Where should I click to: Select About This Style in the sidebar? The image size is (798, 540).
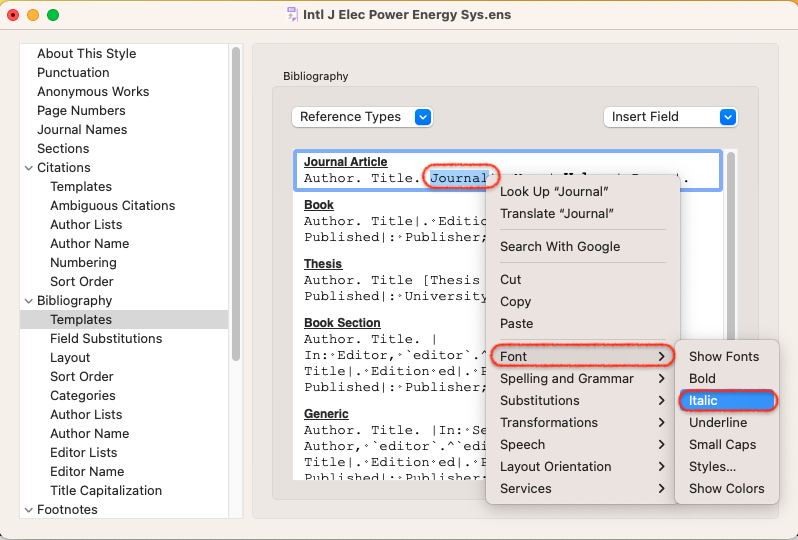(87, 53)
